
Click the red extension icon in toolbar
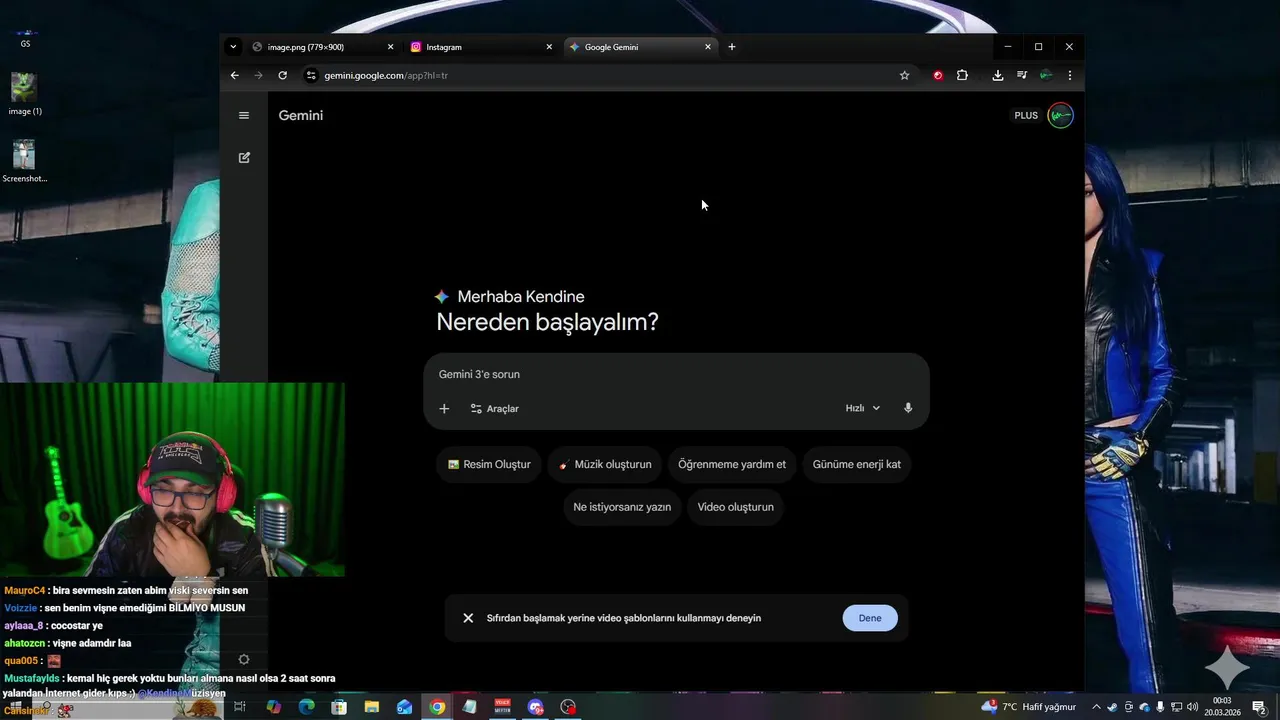(938, 75)
